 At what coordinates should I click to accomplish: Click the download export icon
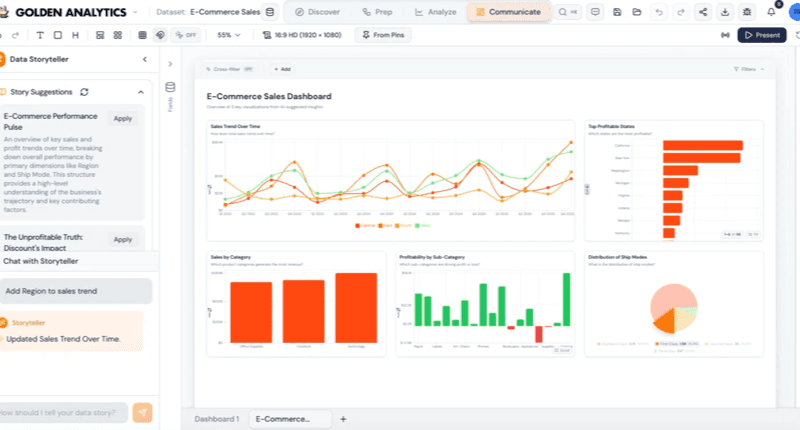click(x=725, y=12)
